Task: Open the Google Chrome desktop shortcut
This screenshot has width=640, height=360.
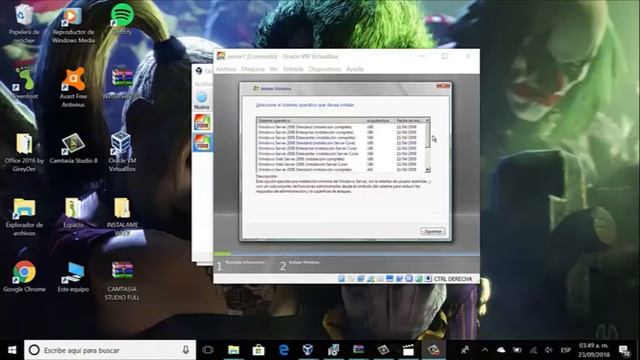Action: click(24, 277)
